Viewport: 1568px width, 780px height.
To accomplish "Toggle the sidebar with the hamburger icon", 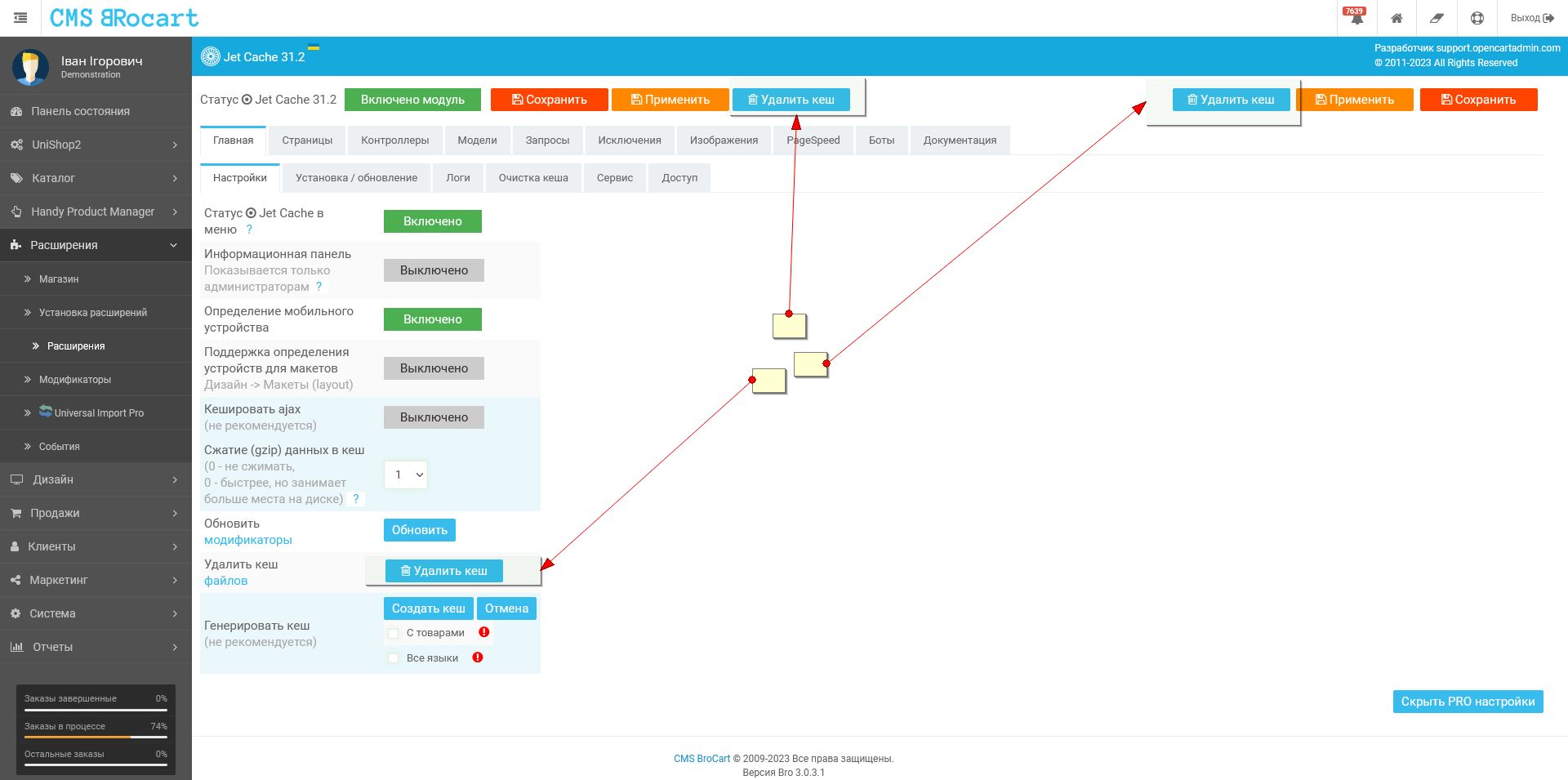I will 20,18.
